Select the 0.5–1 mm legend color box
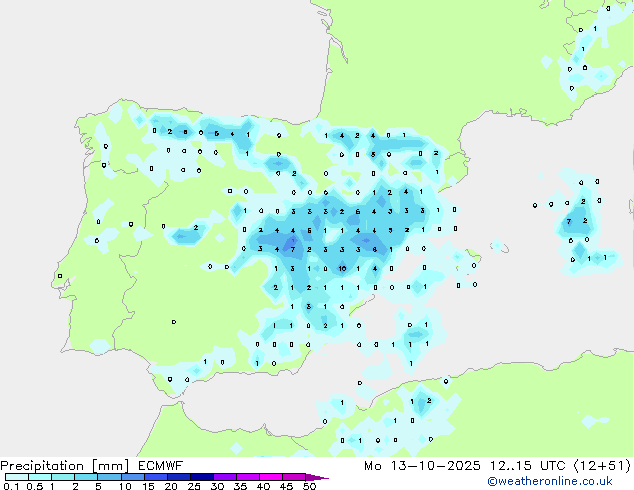 coord(40,477)
